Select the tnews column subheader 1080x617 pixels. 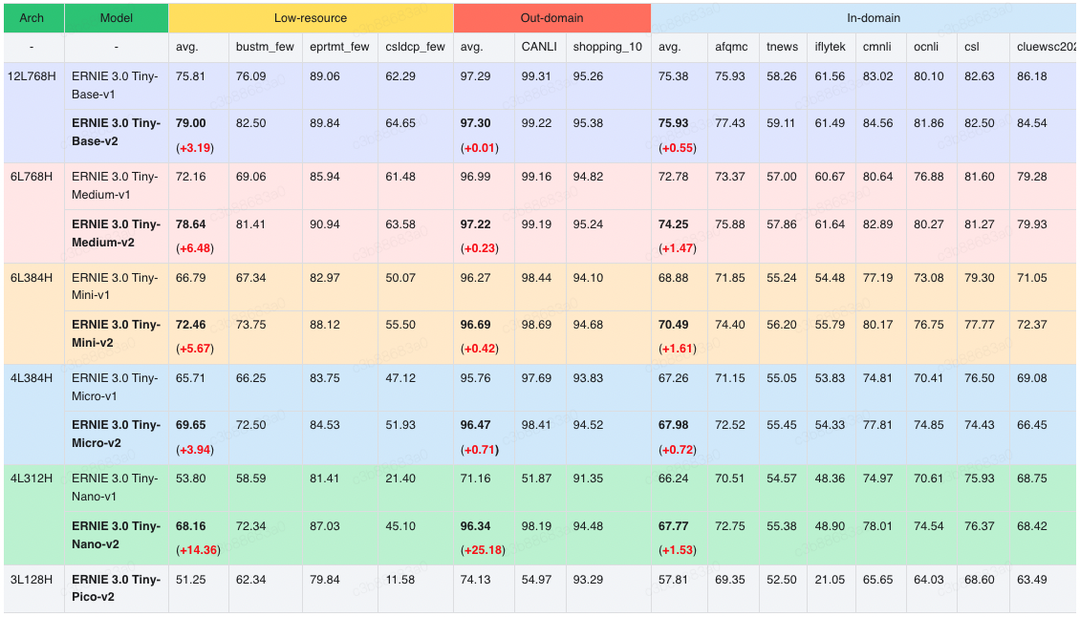tap(782, 47)
